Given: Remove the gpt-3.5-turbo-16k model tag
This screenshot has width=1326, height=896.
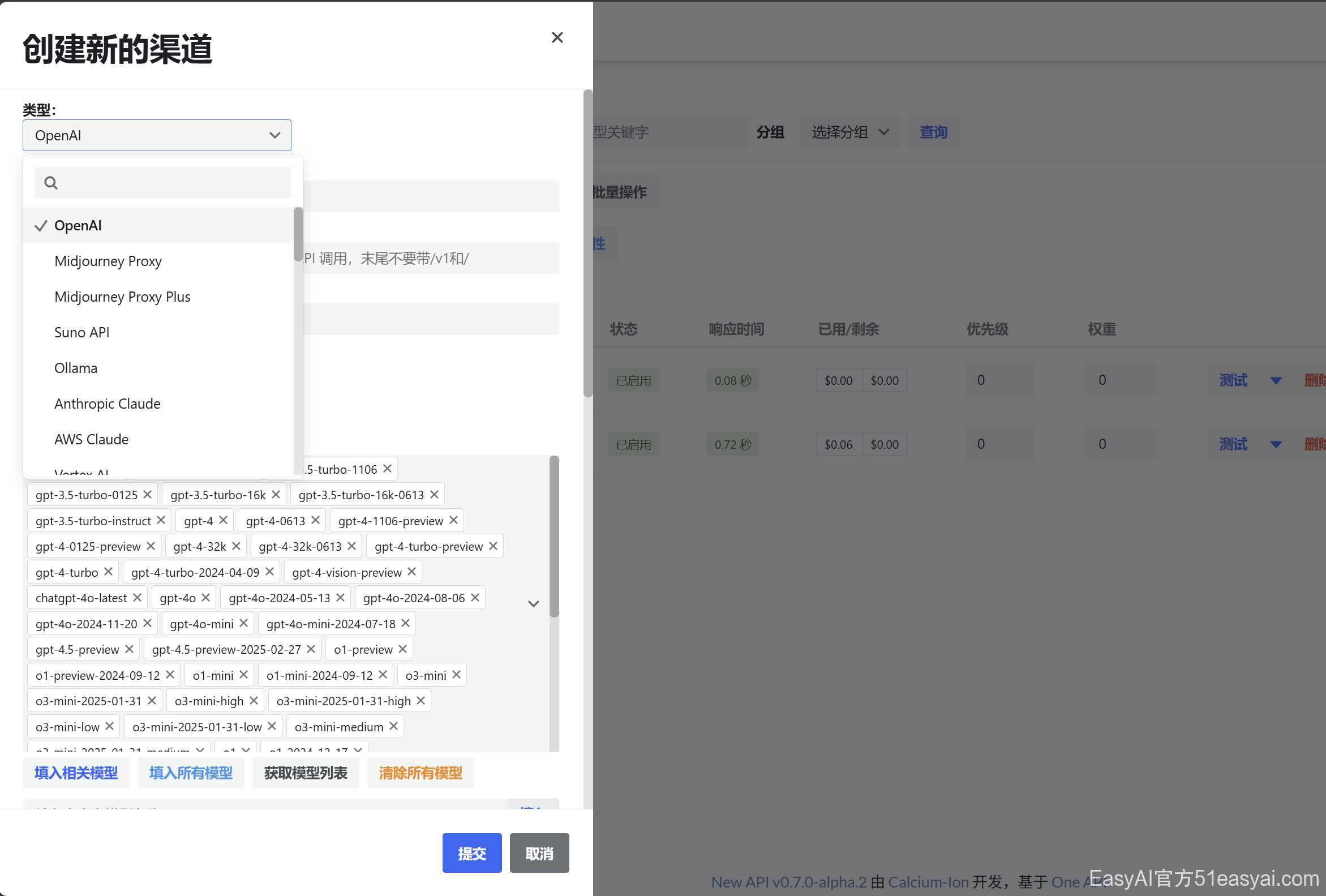Looking at the screenshot, I should tap(276, 494).
